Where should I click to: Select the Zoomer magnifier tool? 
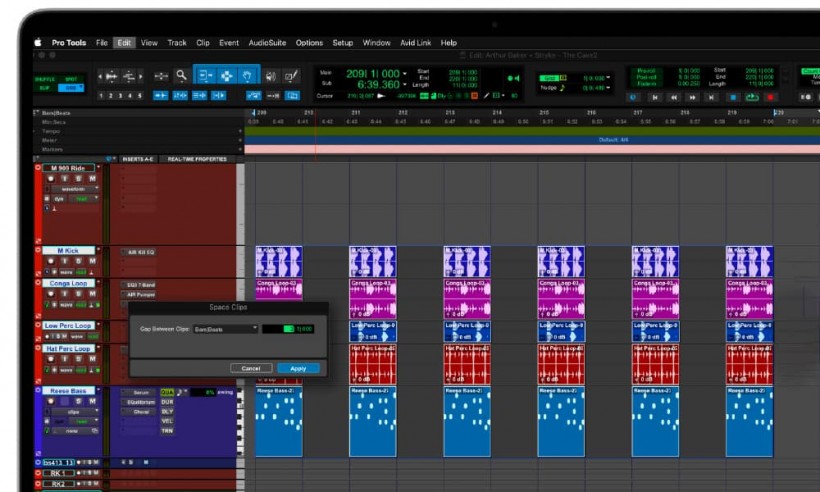pyautogui.click(x=181, y=76)
